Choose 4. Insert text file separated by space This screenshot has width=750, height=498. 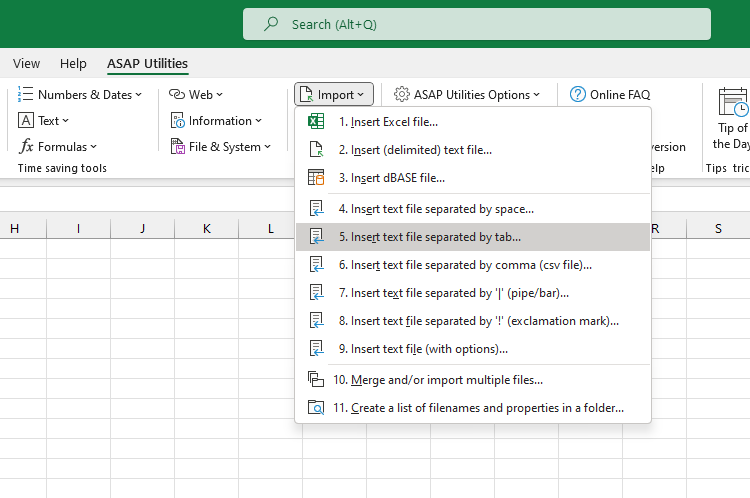[473, 209]
